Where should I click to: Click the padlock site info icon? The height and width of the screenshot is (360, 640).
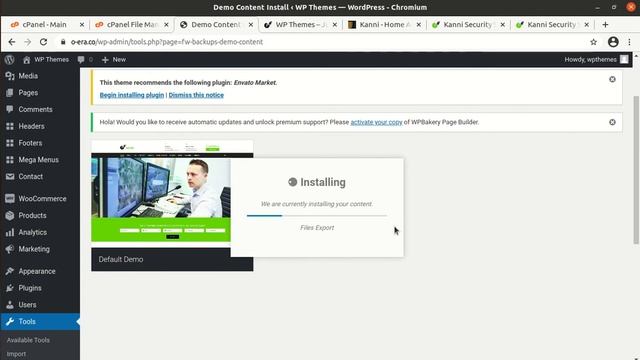63,42
